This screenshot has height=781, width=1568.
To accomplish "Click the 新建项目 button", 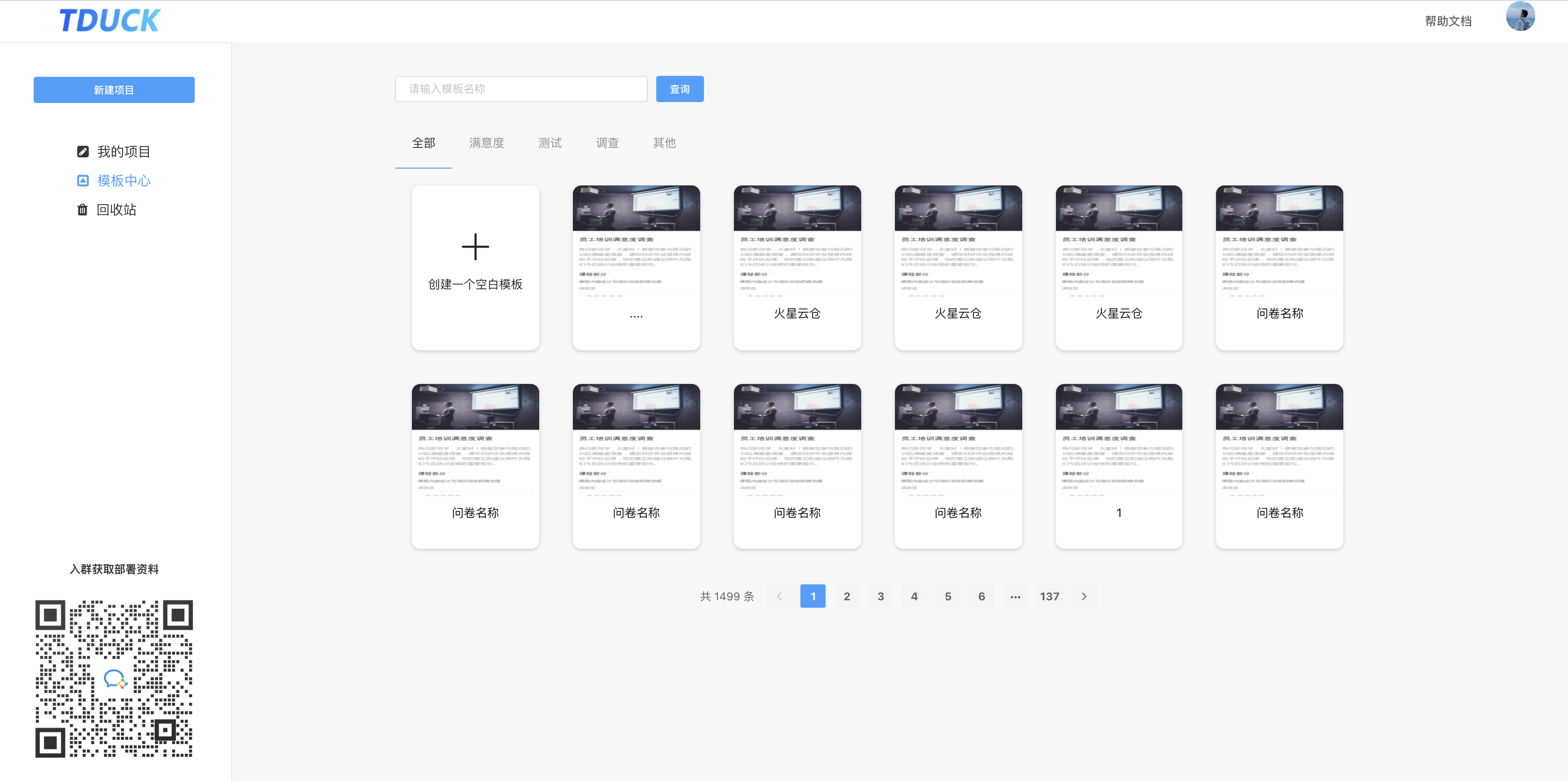I will pos(114,90).
